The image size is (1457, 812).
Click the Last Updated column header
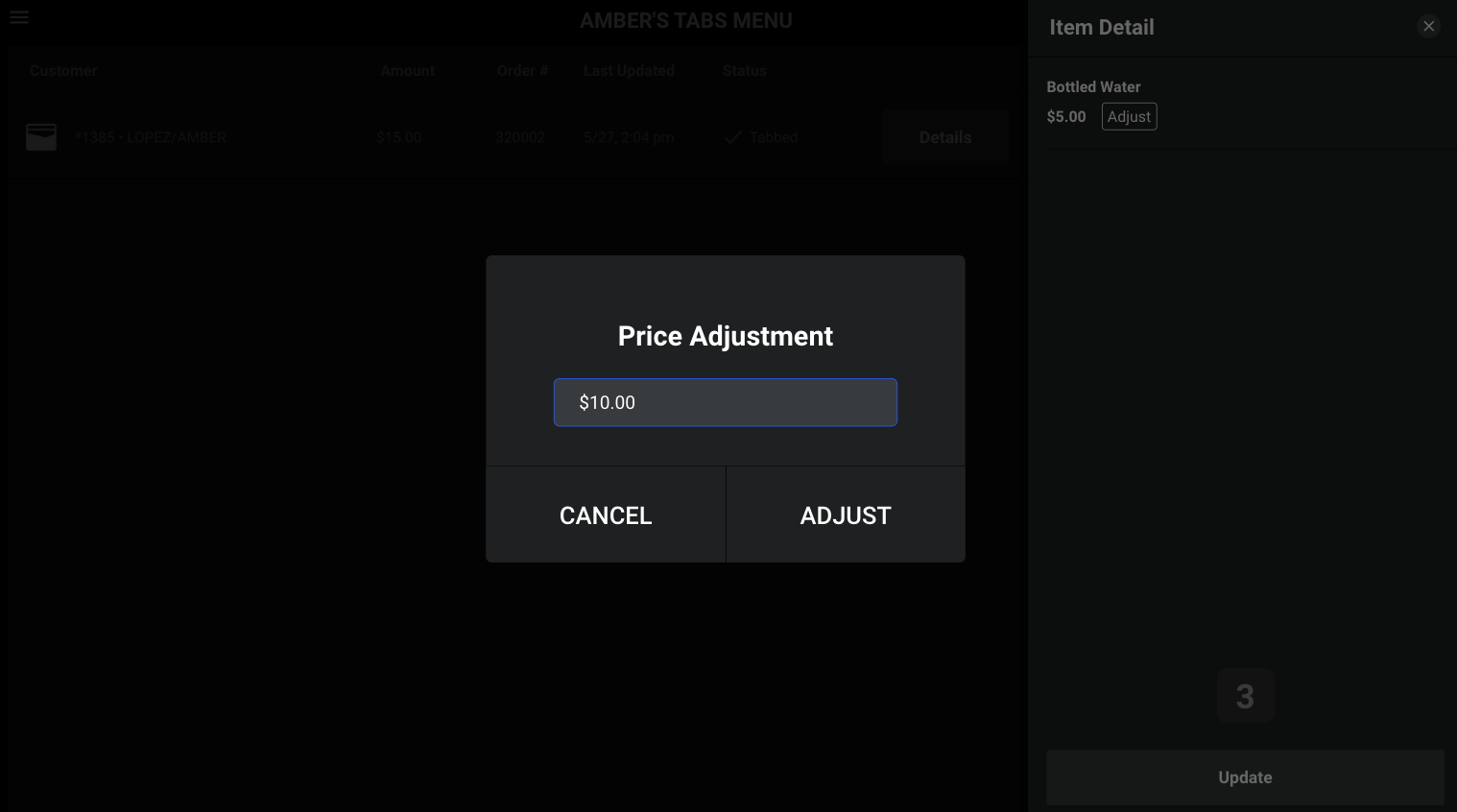629,70
